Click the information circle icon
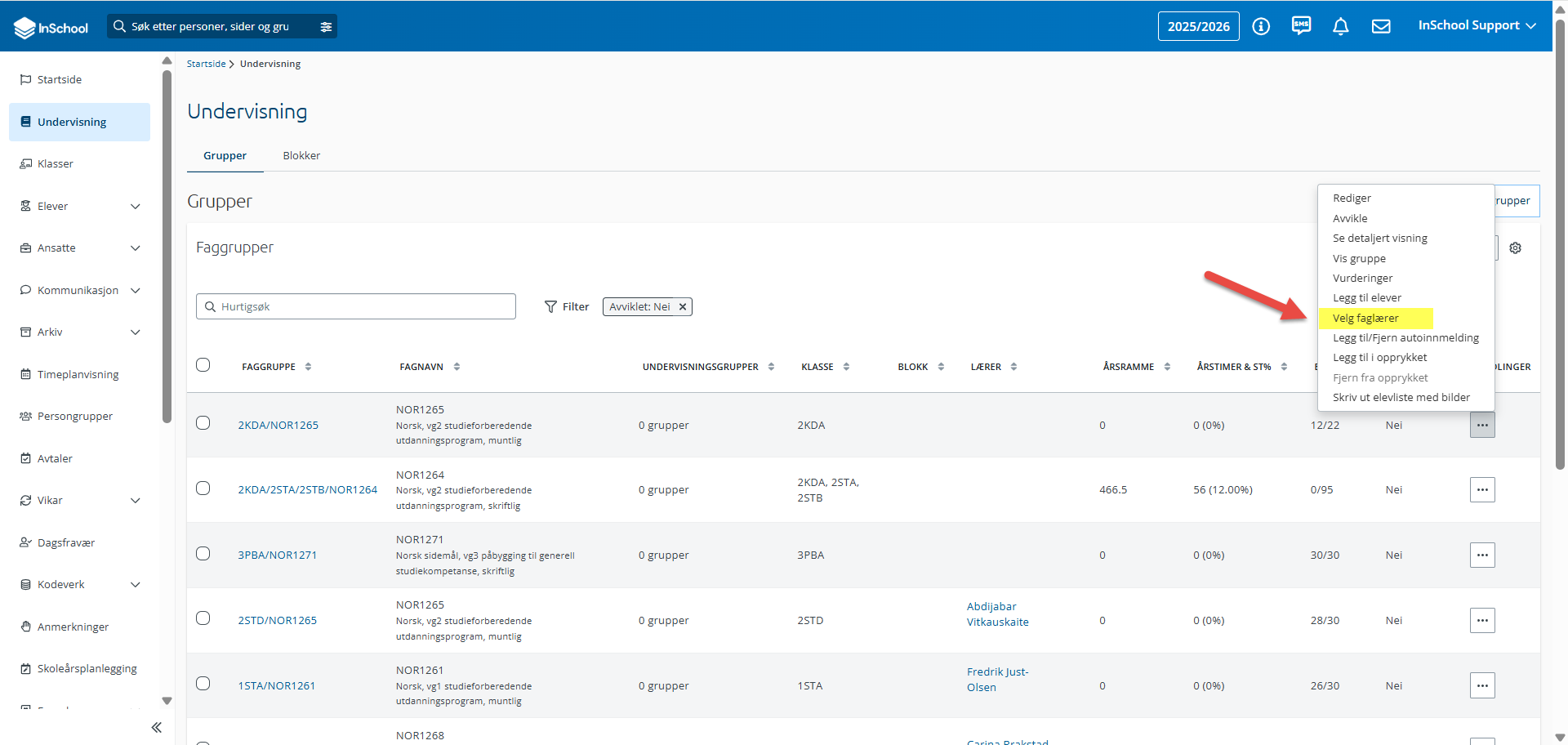Screen dimensions: 1568x745 point(1261,26)
